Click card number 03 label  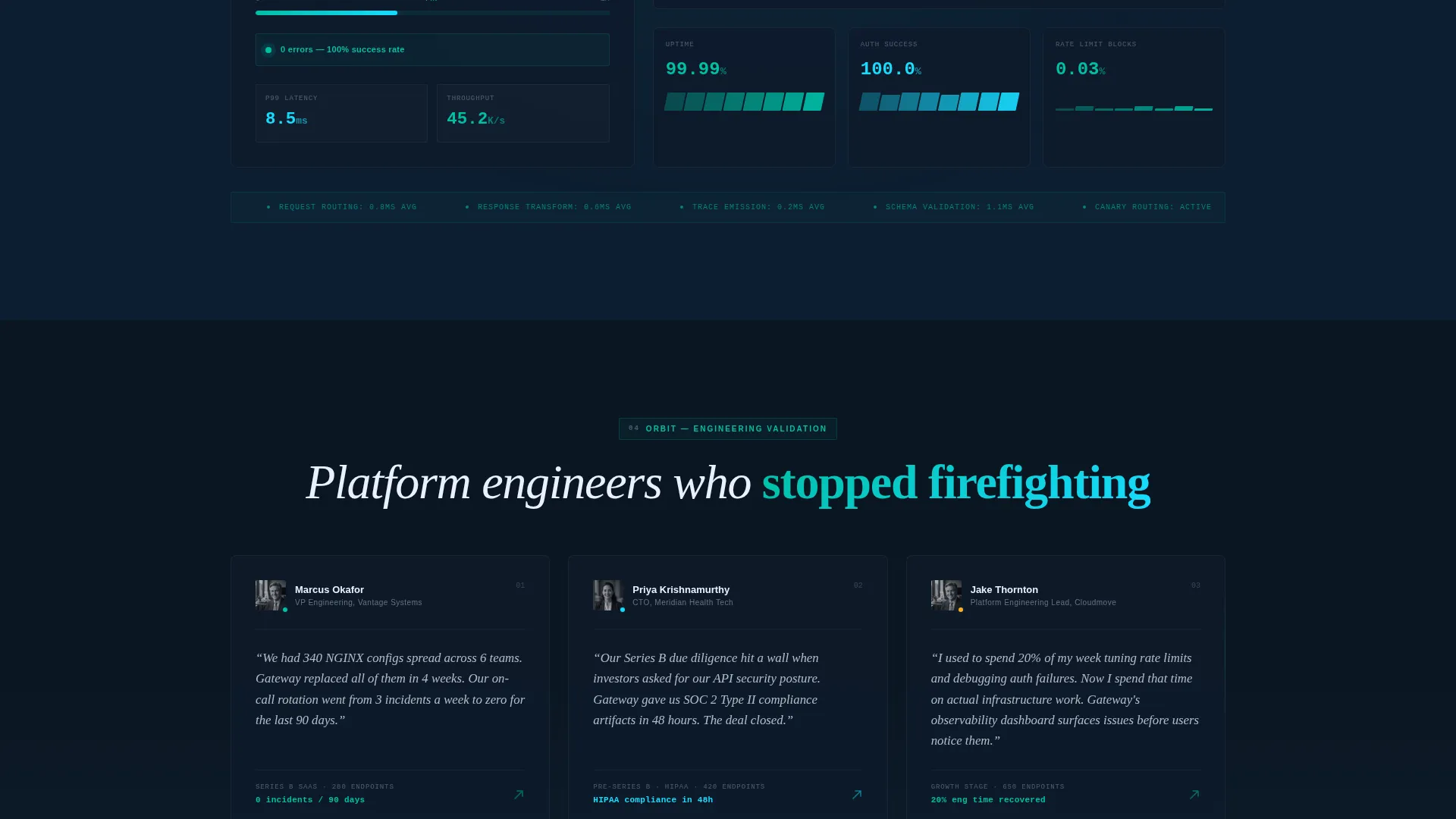point(1196,585)
